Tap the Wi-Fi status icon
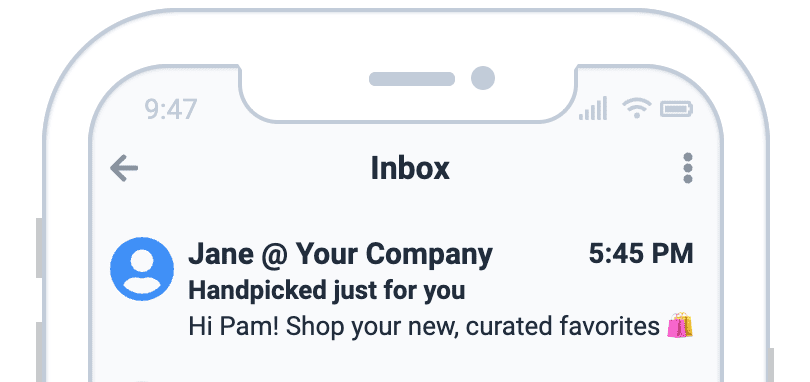Image resolution: width=810 pixels, height=382 pixels. [x=636, y=109]
